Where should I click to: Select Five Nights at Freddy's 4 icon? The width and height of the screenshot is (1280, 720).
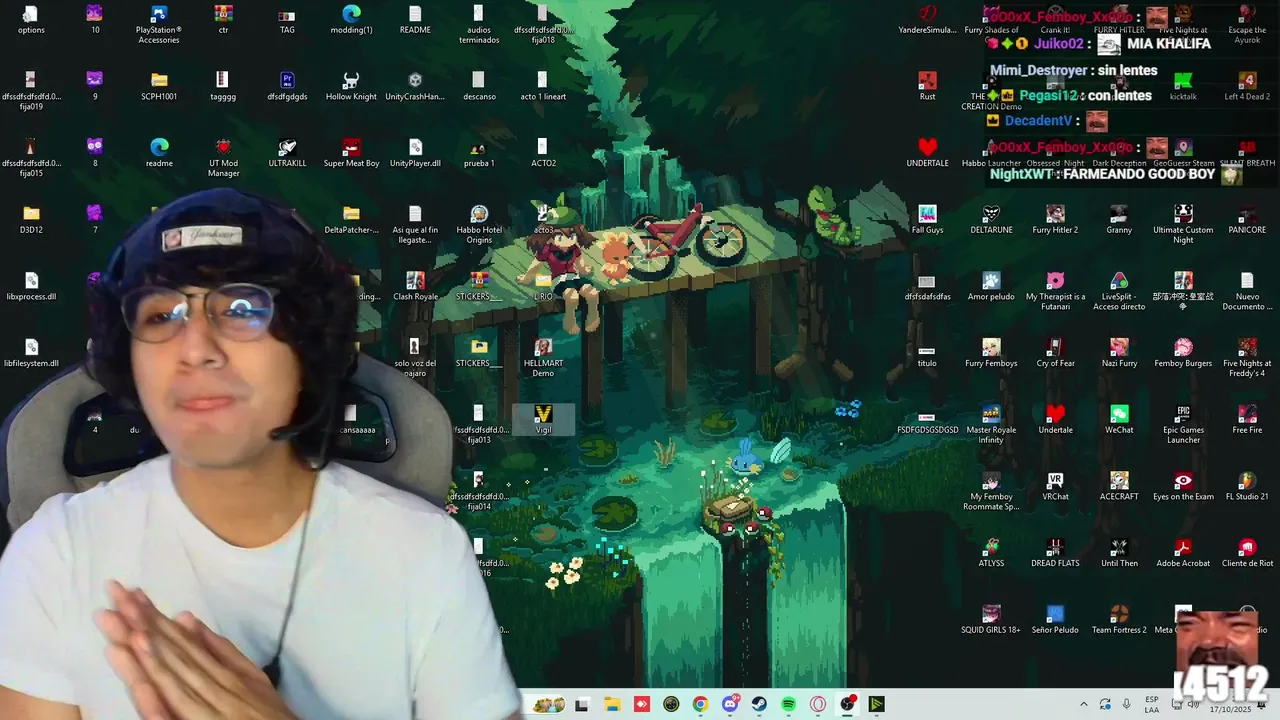1247,358
